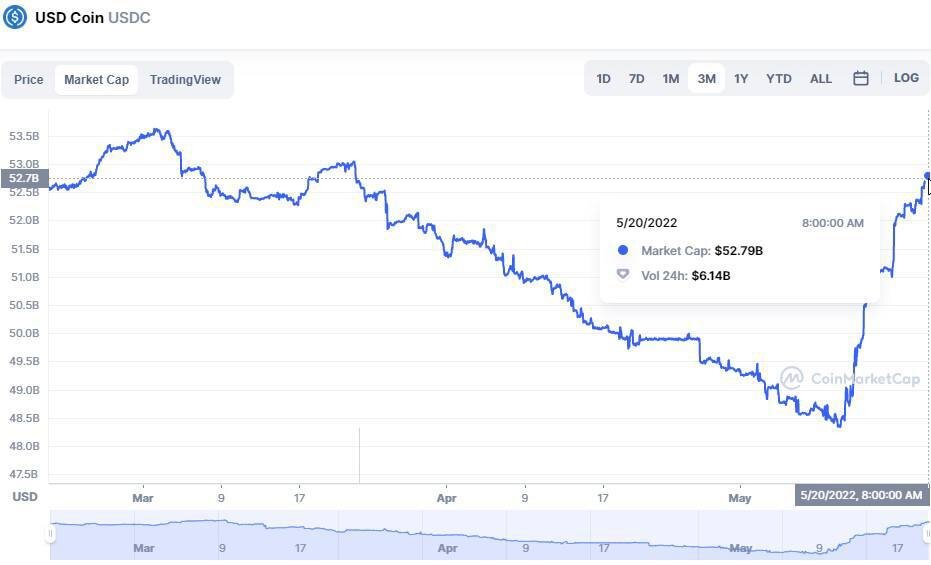Click the tooltip 8:00:00 AM time text
Viewport: 931px width, 565px height.
(x=832, y=223)
